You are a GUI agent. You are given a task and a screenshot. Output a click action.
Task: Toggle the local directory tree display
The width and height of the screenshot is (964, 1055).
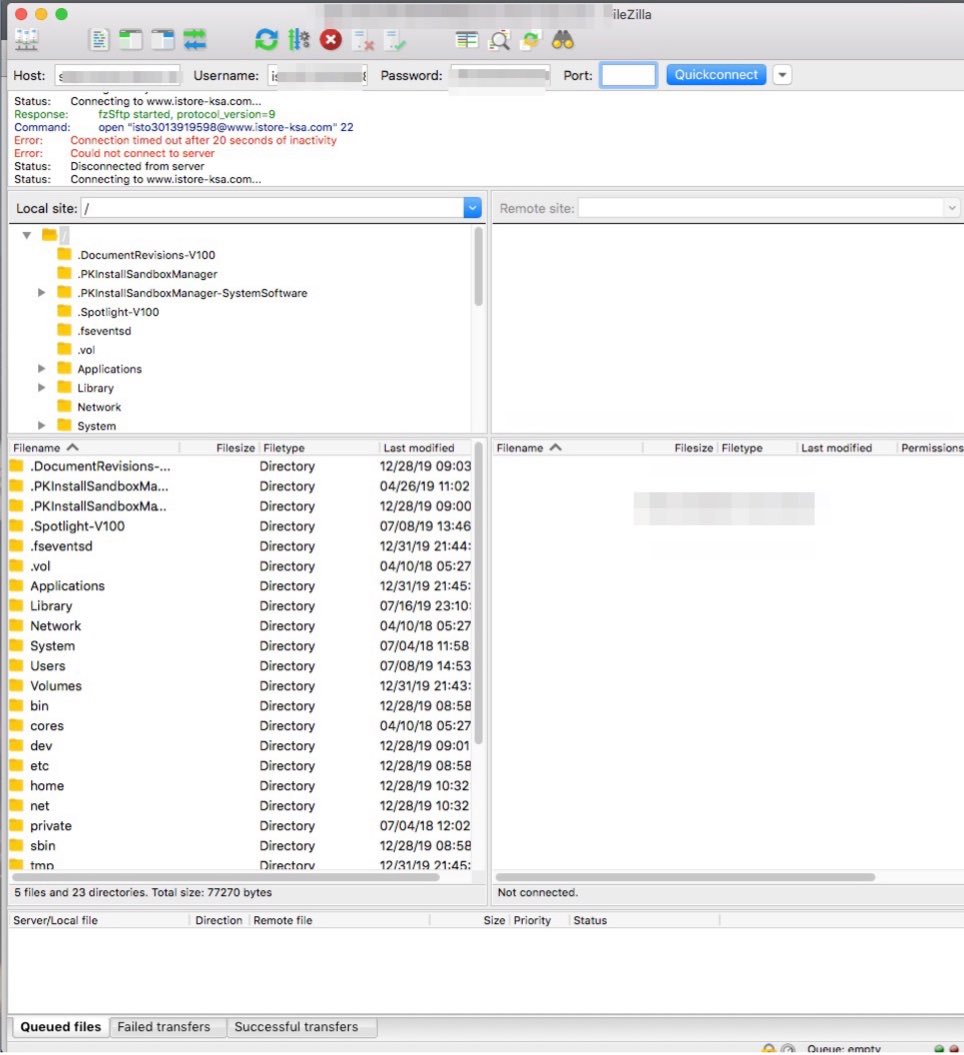(131, 40)
